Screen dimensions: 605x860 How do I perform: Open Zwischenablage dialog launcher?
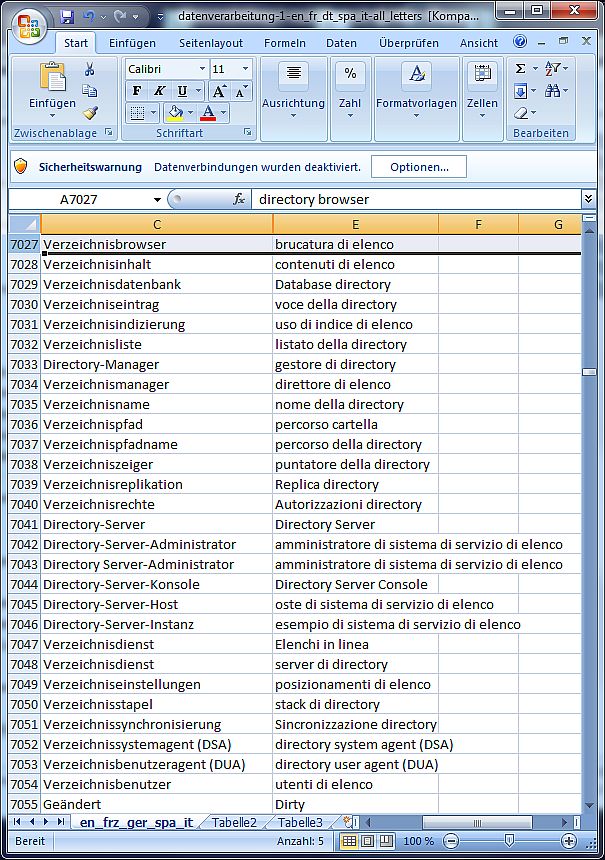pyautogui.click(x=109, y=132)
